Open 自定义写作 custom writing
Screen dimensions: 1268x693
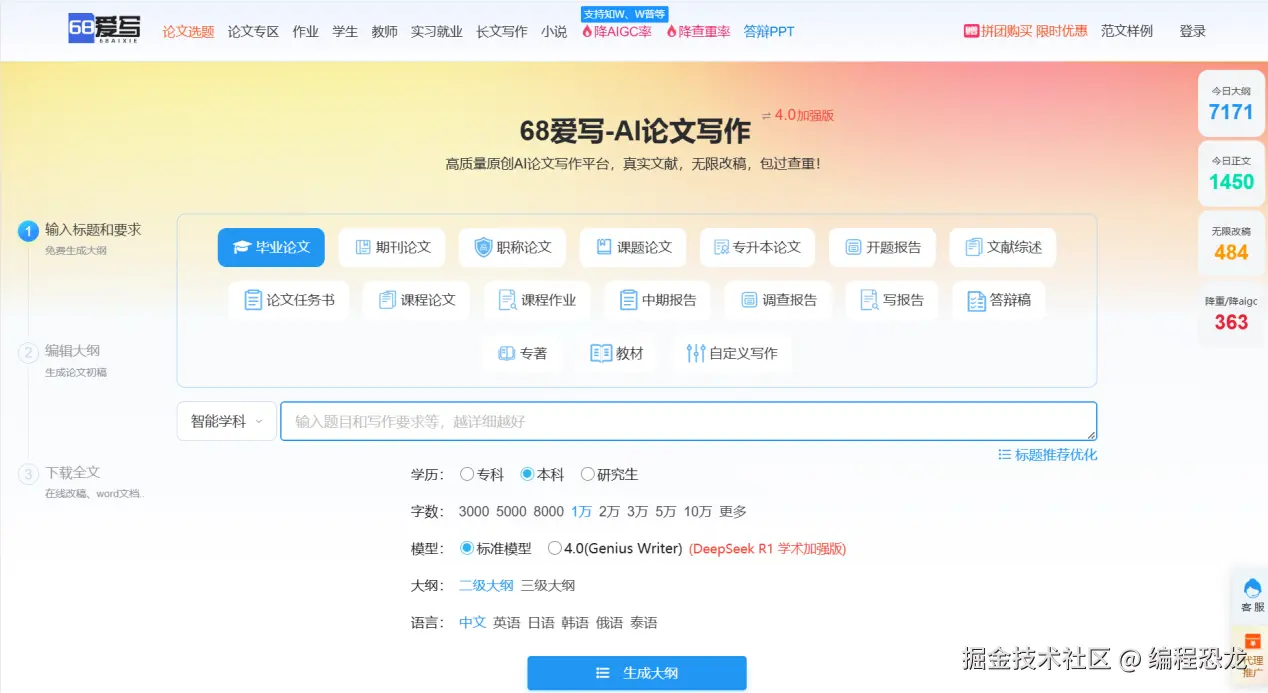[x=732, y=353]
